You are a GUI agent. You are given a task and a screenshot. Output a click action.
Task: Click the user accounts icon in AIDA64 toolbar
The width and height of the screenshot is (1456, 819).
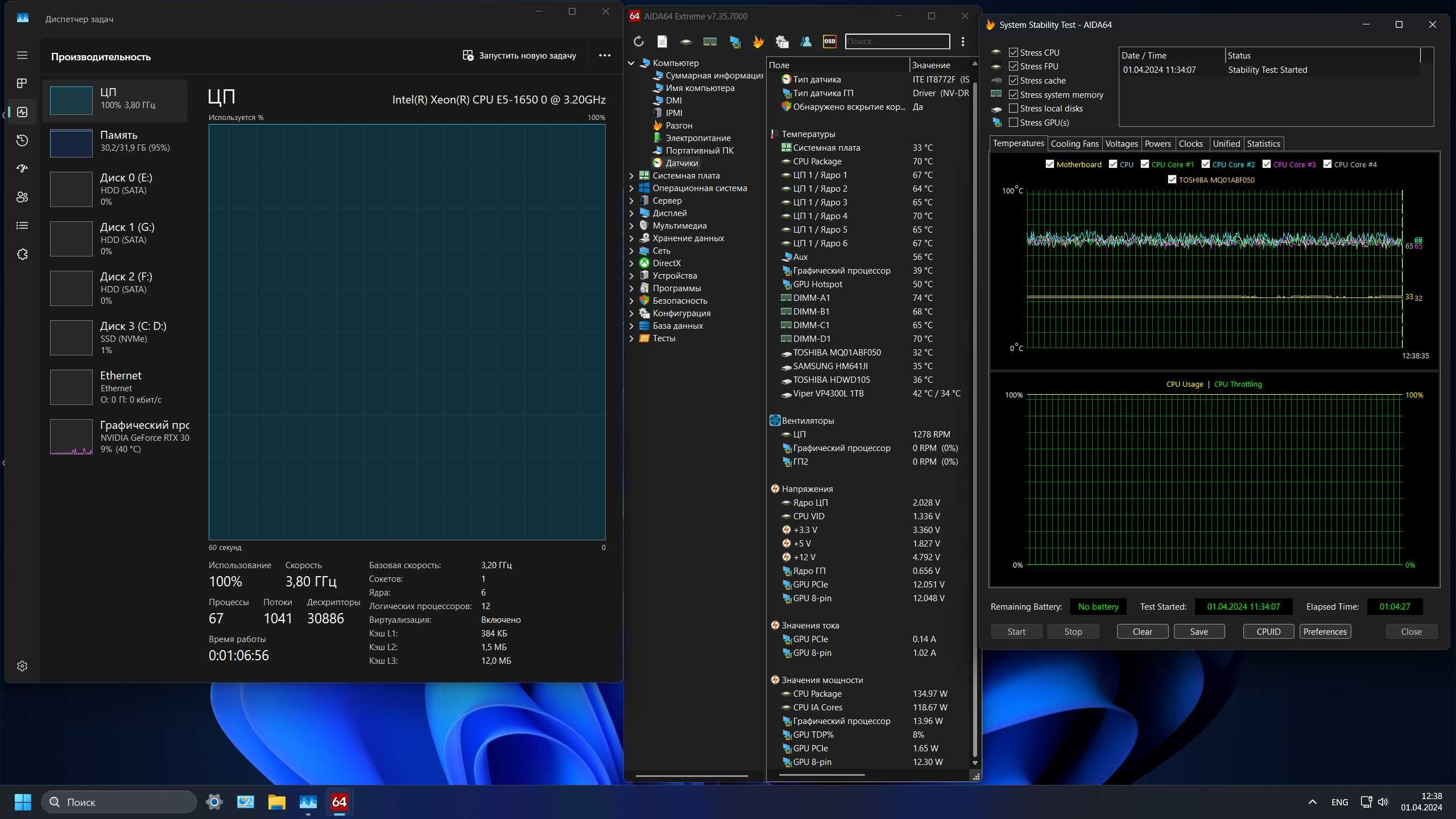point(806,42)
